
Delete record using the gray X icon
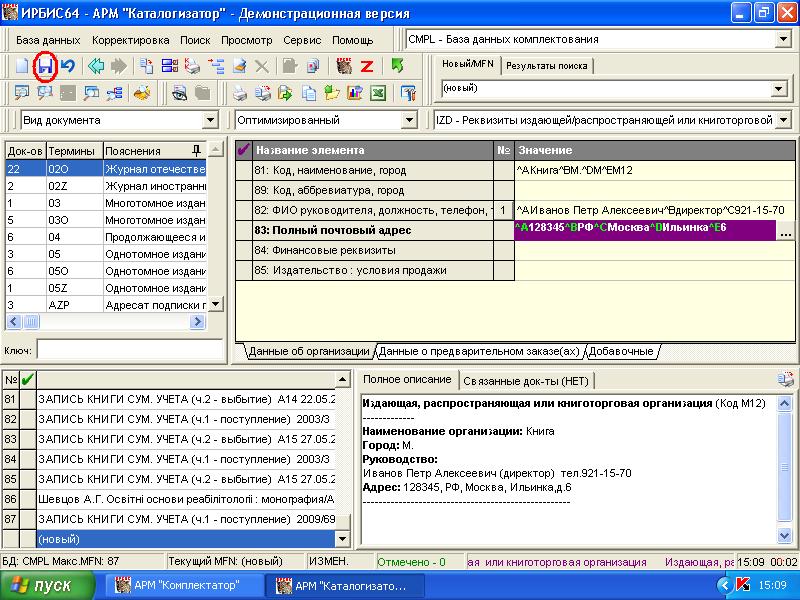262,66
